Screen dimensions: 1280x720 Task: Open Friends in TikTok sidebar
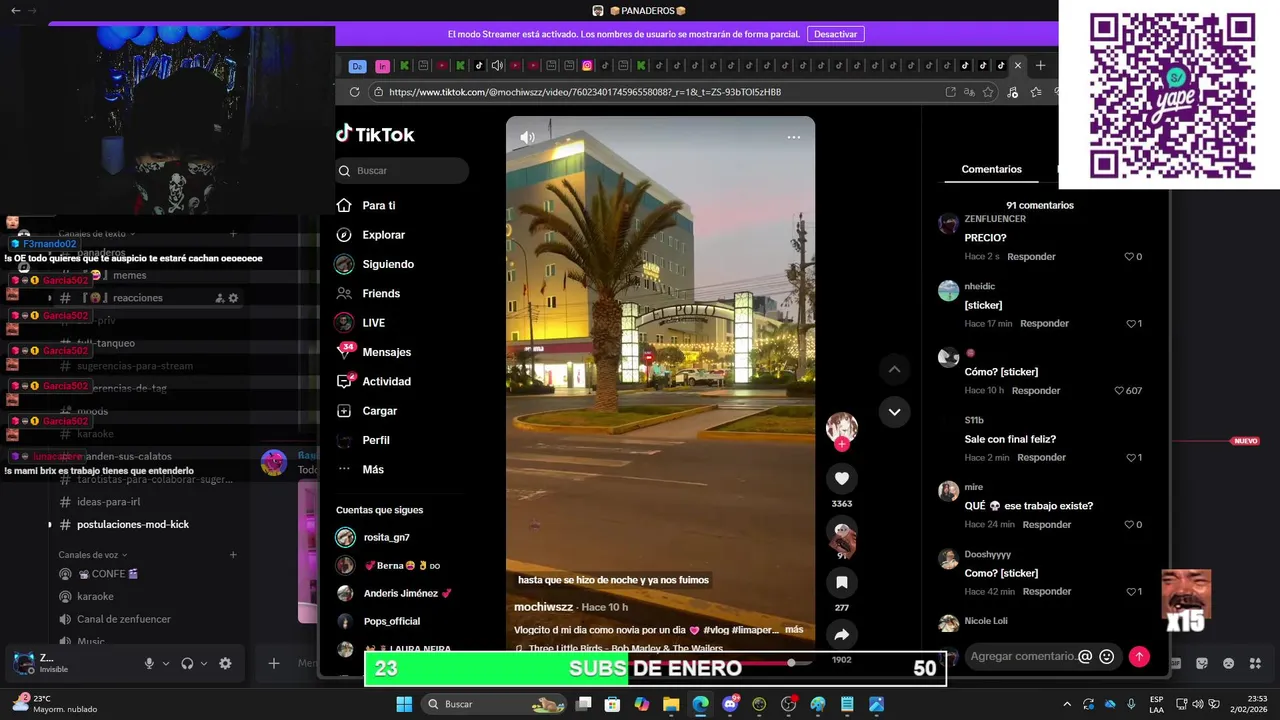(x=381, y=293)
